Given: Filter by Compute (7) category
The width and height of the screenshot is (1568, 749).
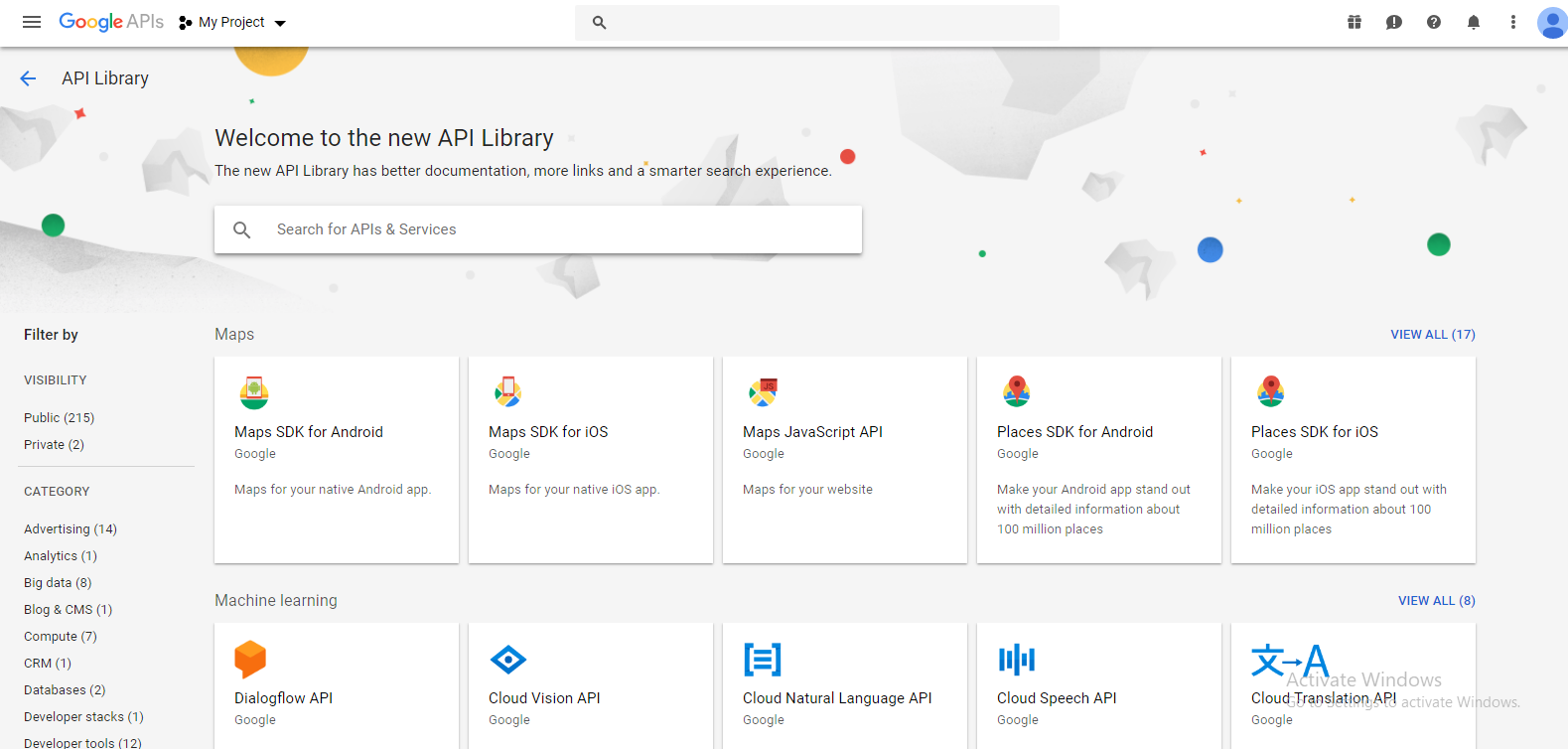Looking at the screenshot, I should (x=61, y=637).
